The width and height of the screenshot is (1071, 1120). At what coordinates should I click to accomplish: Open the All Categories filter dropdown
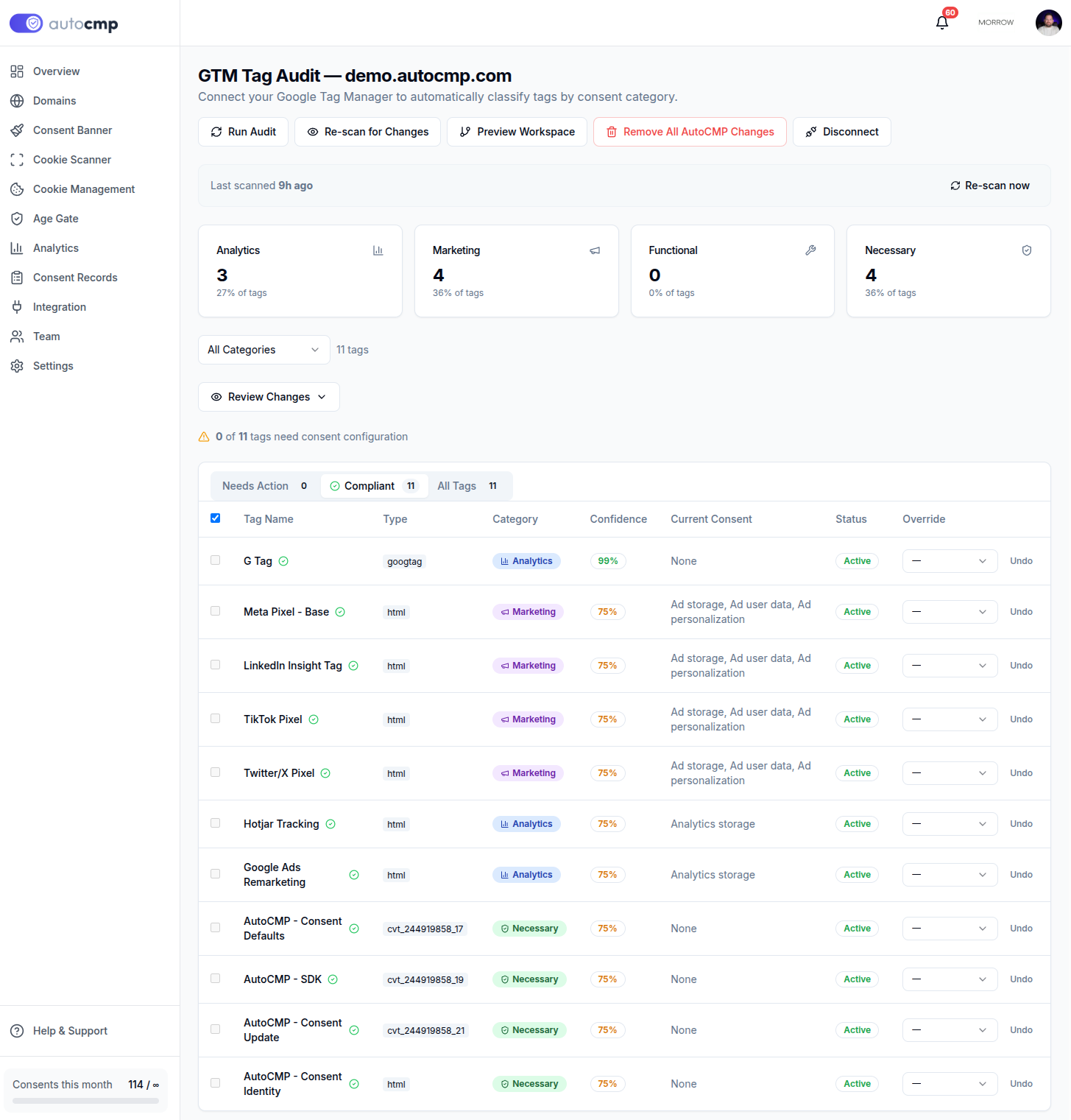264,350
